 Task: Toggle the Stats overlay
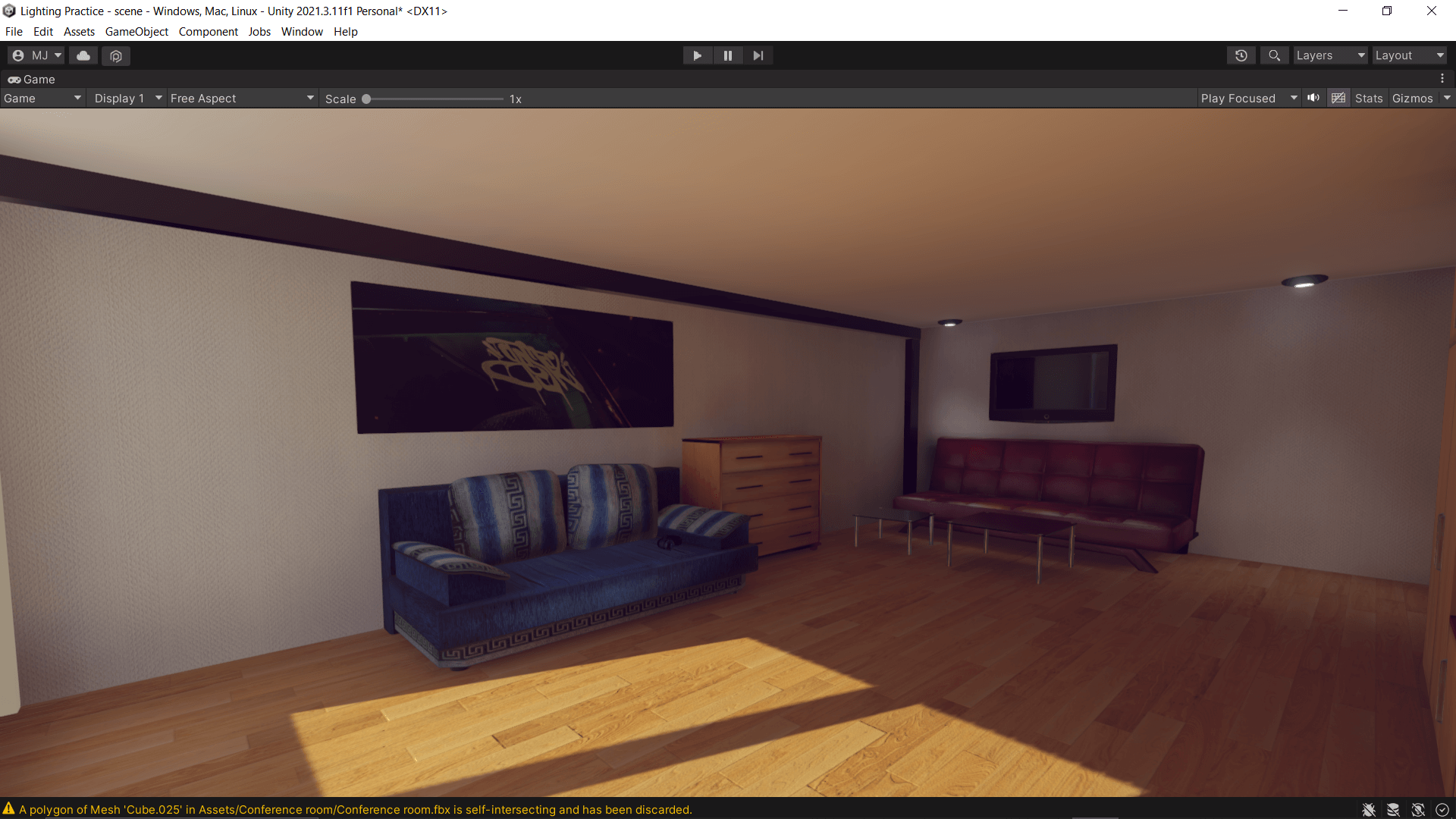point(1369,98)
